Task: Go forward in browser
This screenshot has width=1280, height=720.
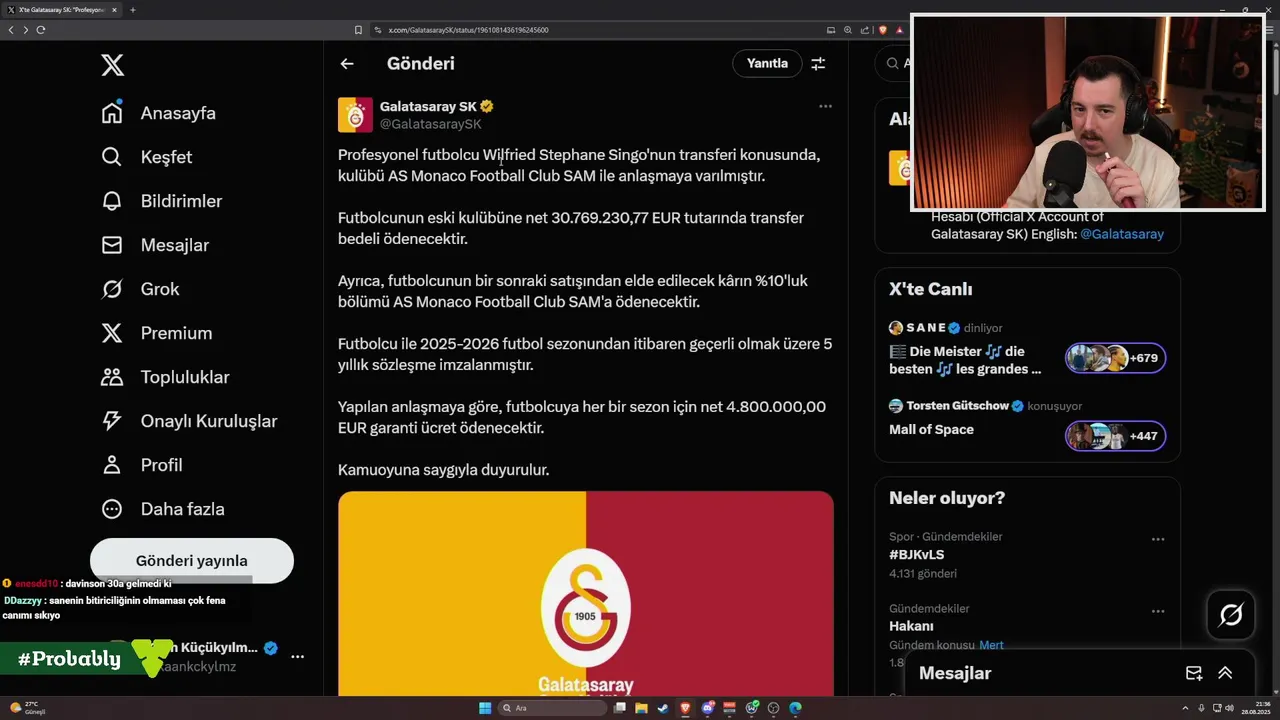Action: (x=25, y=30)
